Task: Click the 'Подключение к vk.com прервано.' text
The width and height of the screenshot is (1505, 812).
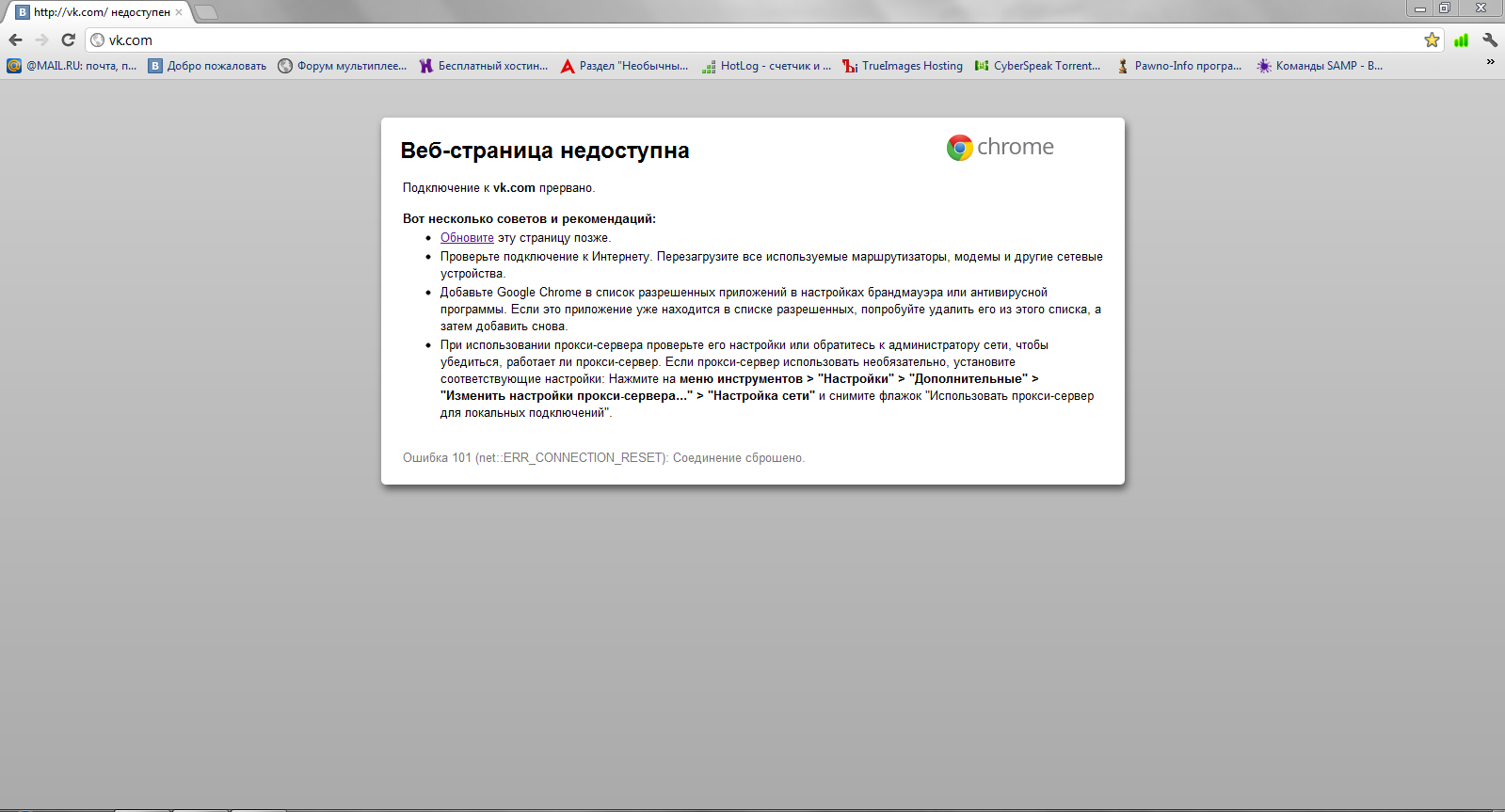Action: tap(499, 188)
